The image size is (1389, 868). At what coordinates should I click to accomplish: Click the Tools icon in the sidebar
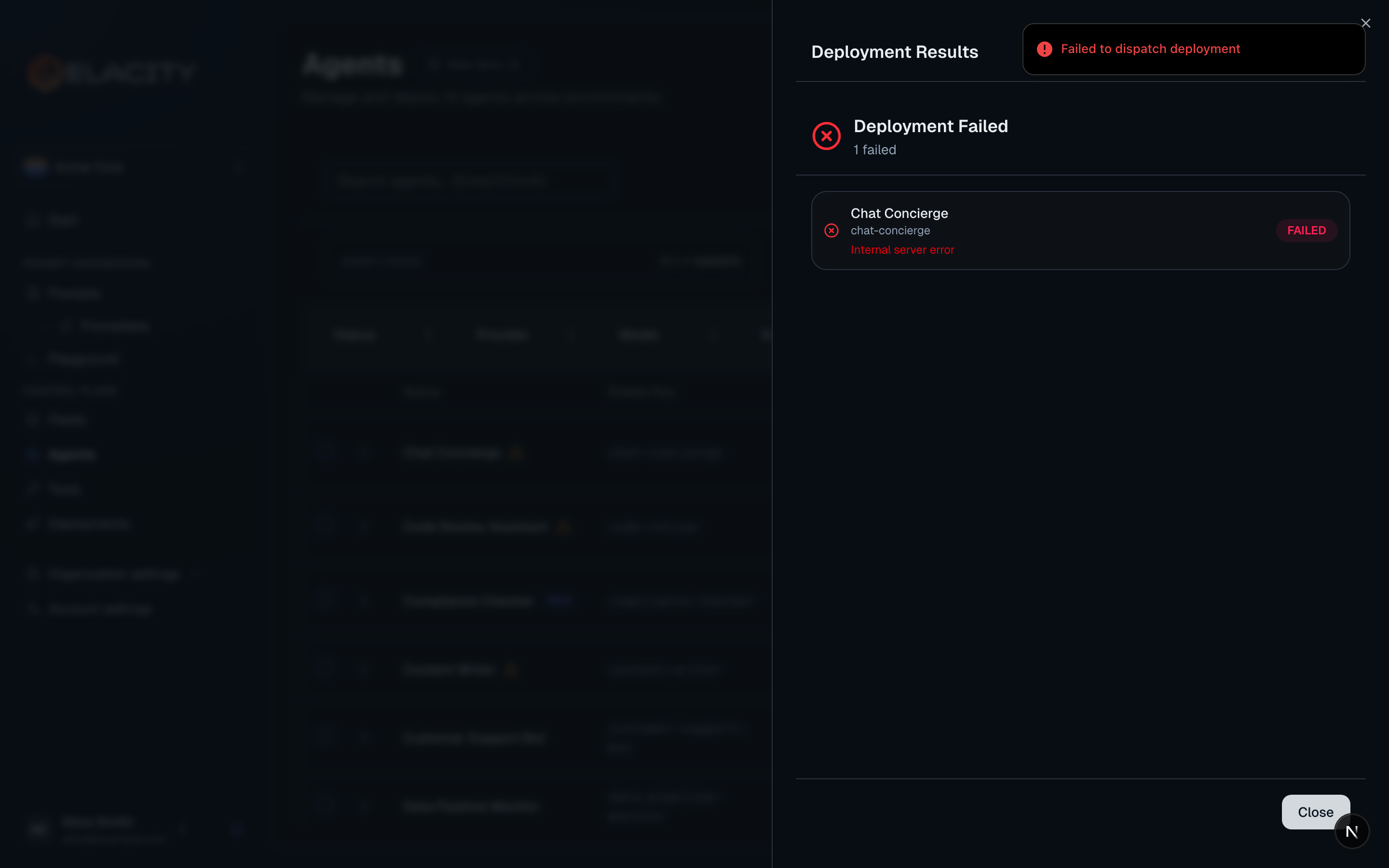pos(33,488)
